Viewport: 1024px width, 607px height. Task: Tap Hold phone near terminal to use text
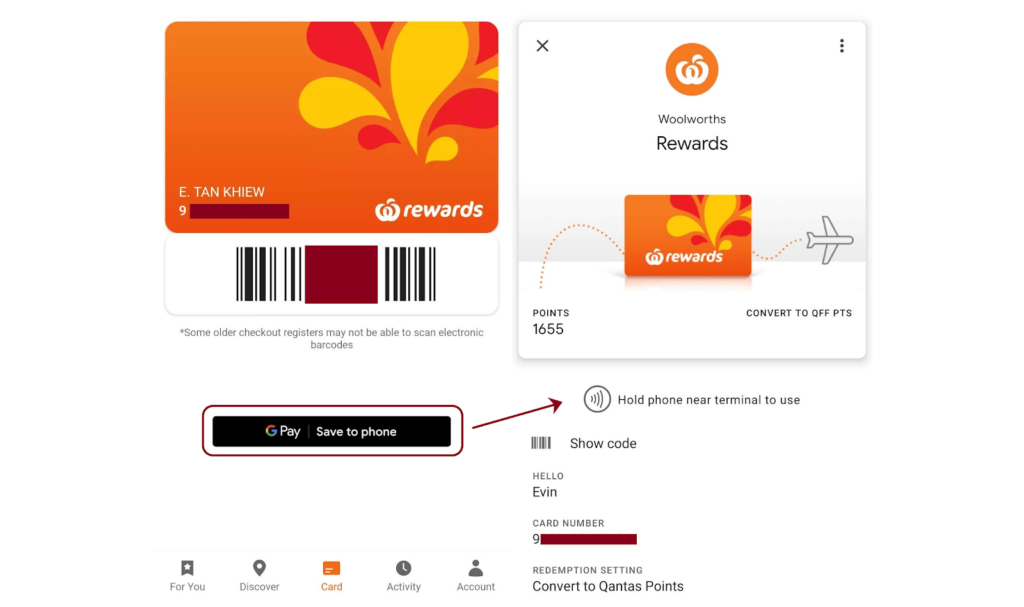coord(709,400)
